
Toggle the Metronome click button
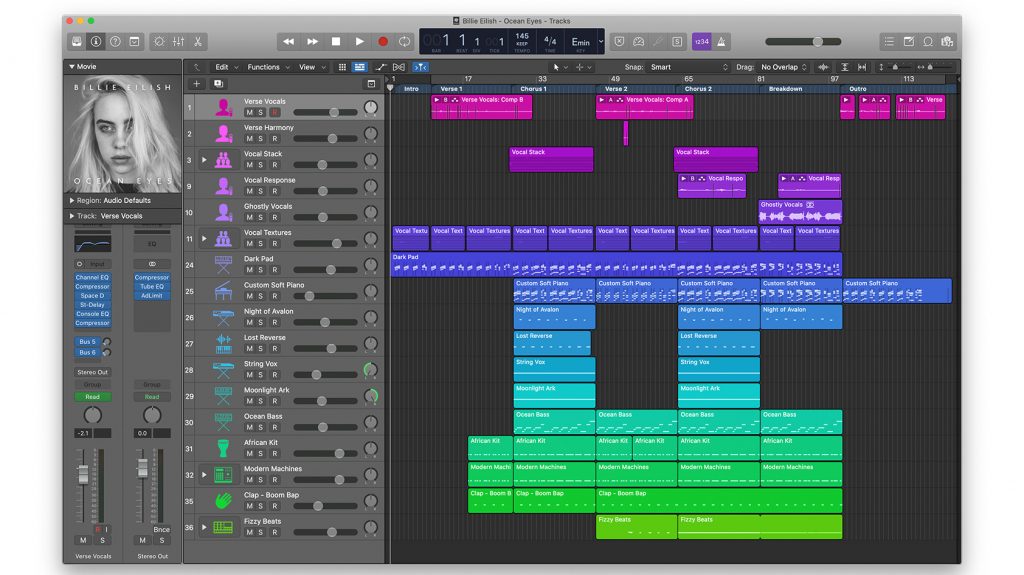point(721,42)
